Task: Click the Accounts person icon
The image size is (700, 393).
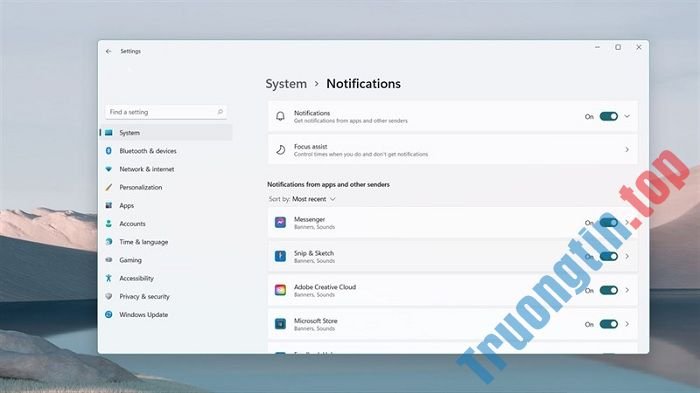Action: click(x=108, y=224)
